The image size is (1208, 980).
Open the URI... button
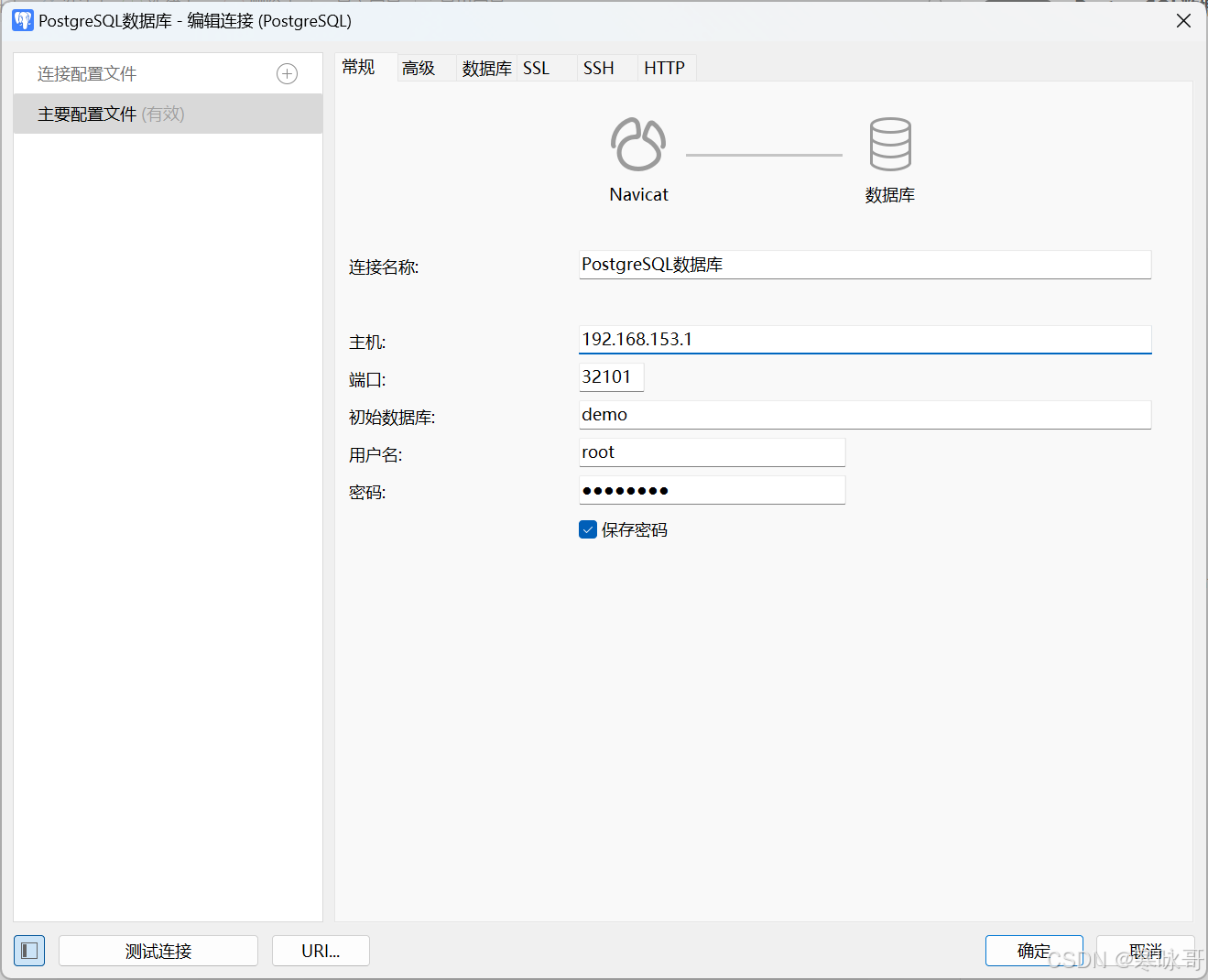(x=321, y=951)
